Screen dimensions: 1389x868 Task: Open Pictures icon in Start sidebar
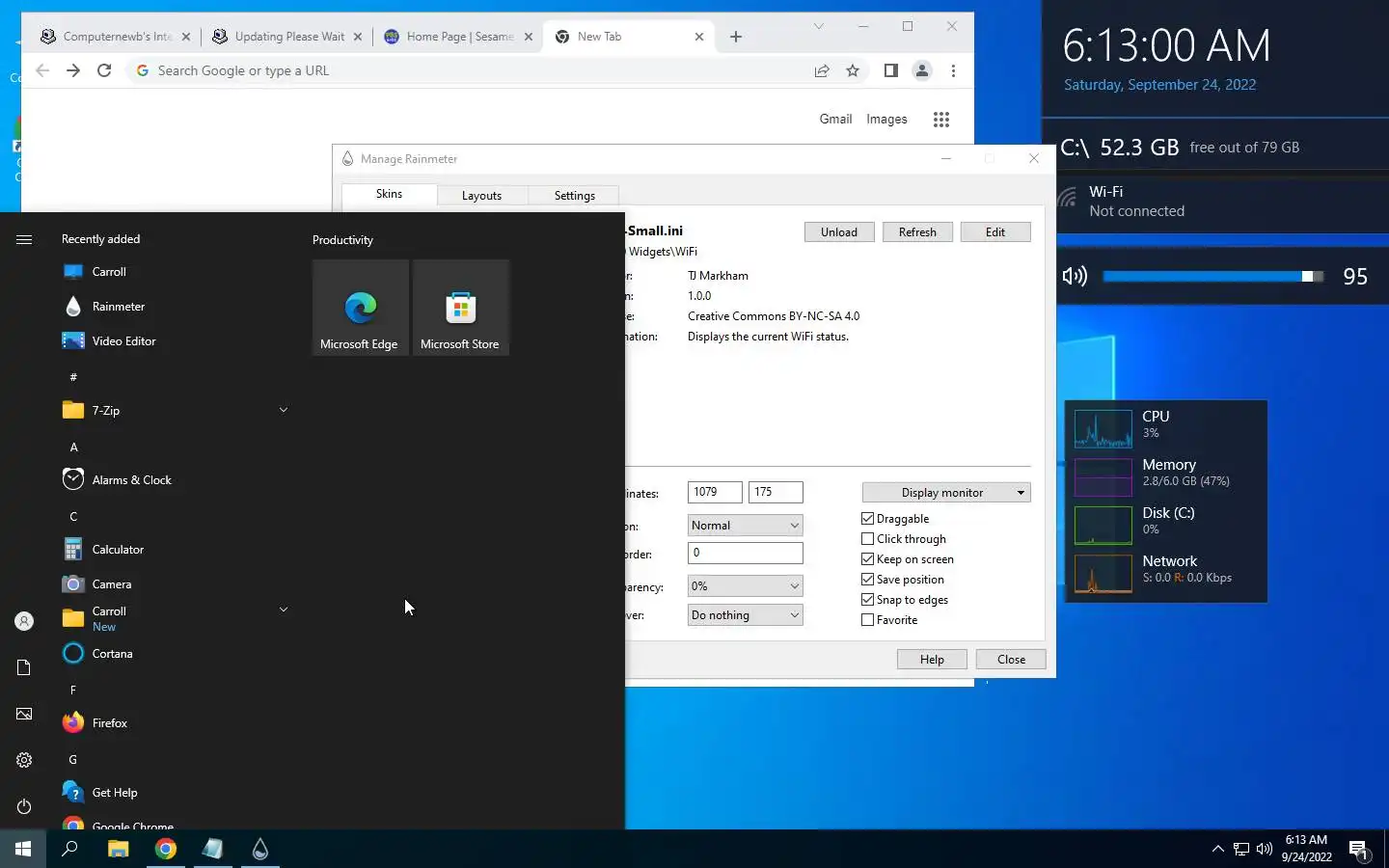tap(24, 714)
